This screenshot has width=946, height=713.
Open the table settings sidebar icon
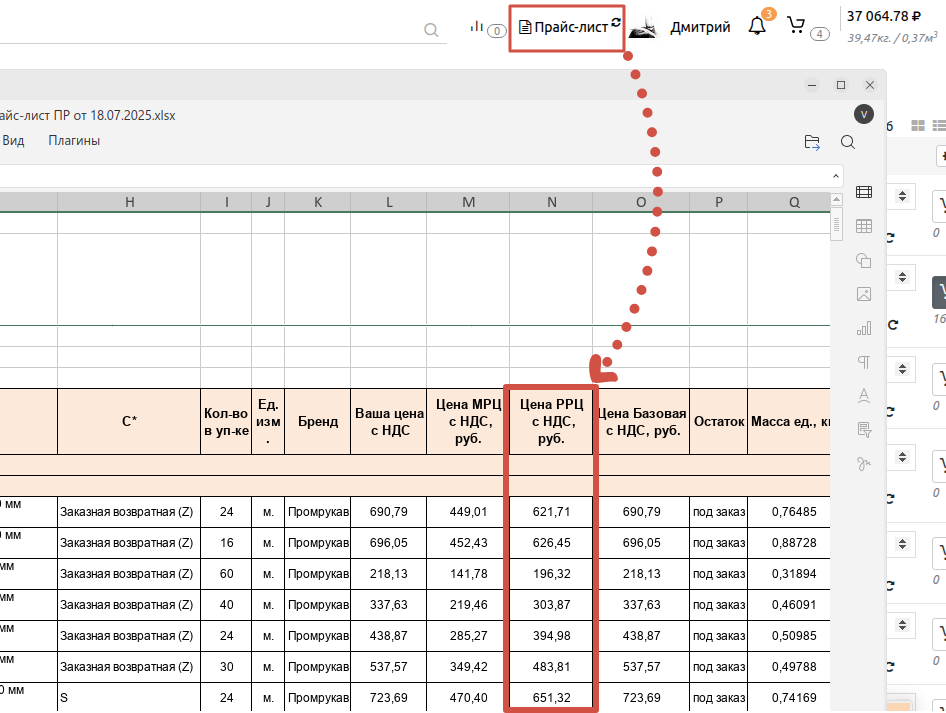coord(864,226)
